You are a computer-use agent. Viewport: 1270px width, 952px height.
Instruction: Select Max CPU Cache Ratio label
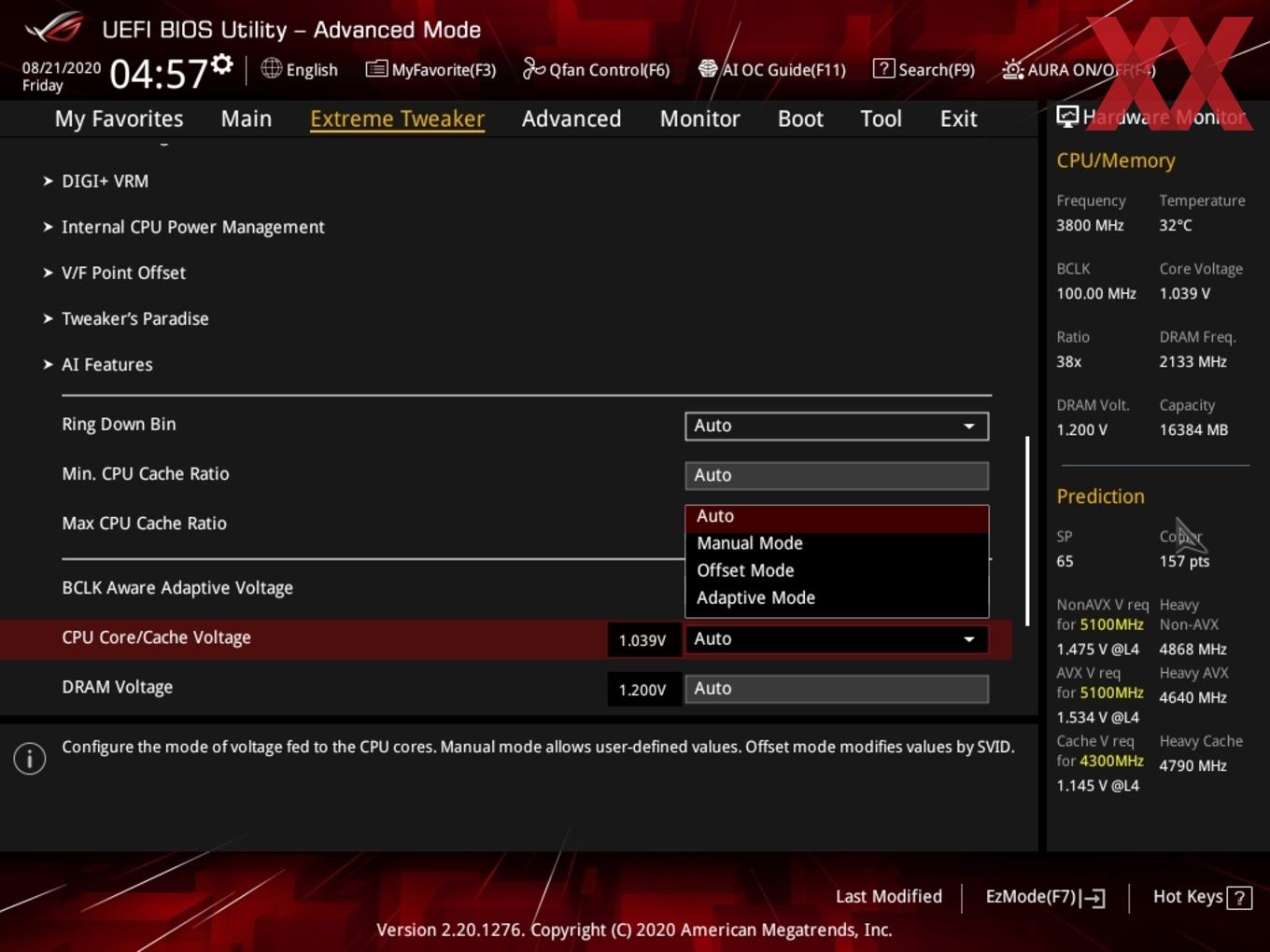[x=144, y=524]
